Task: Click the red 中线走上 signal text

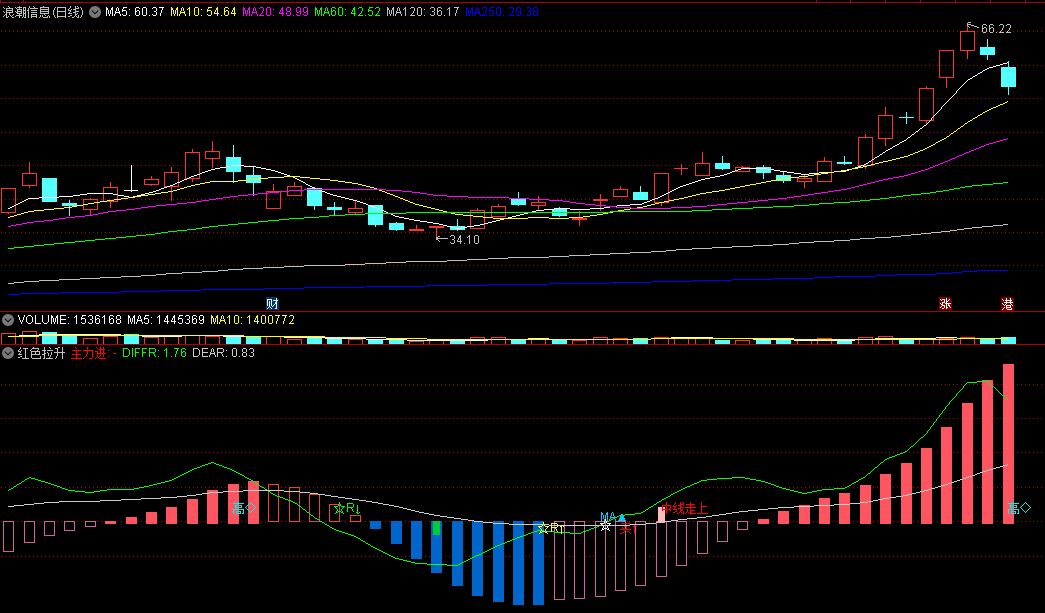Action: pos(684,509)
